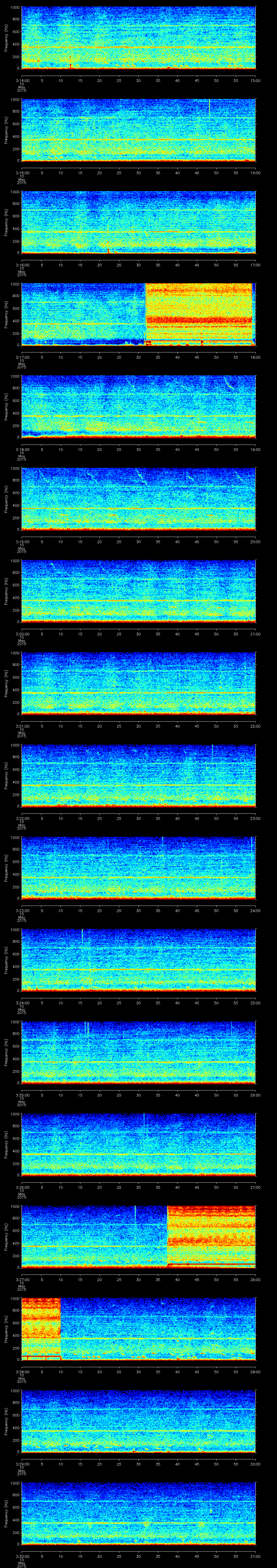Click the red noise burst in the 3:28:00 spectrogram

pyautogui.click(x=41, y=1329)
